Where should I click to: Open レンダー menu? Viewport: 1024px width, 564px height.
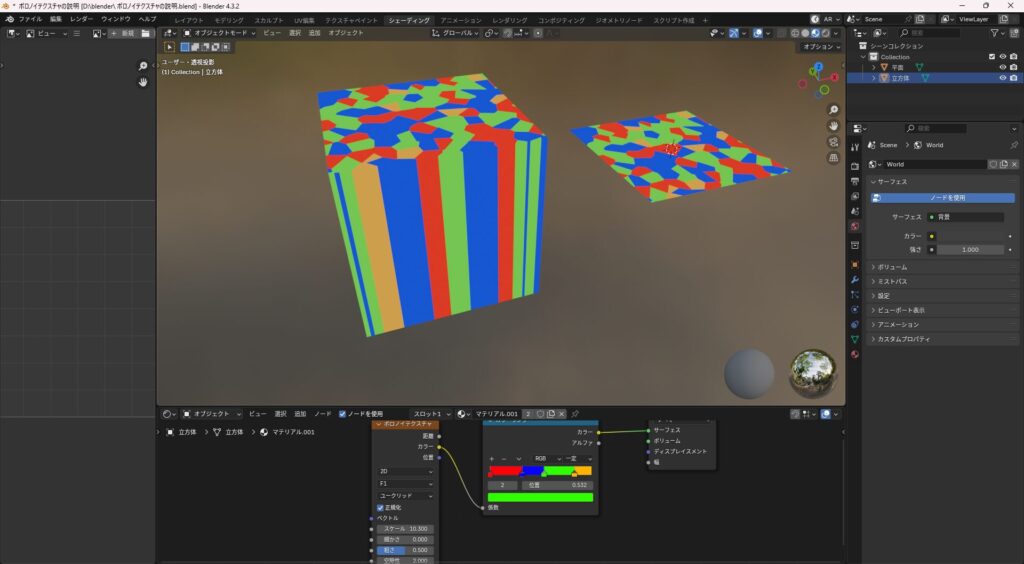coord(81,20)
